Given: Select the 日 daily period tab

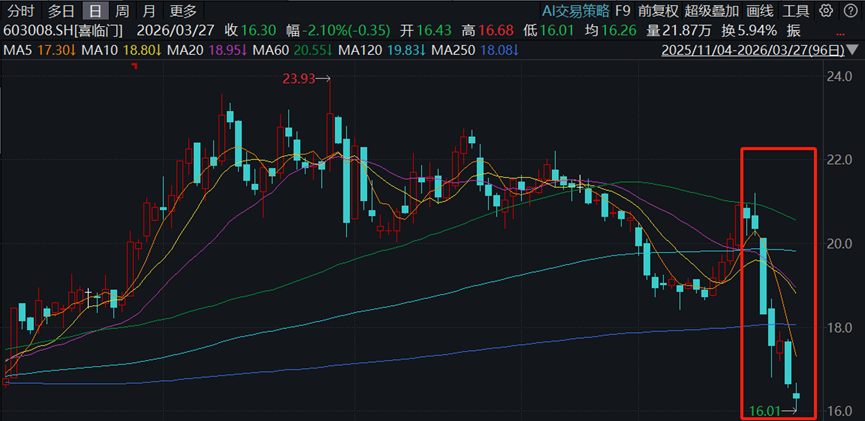Looking at the screenshot, I should (95, 10).
